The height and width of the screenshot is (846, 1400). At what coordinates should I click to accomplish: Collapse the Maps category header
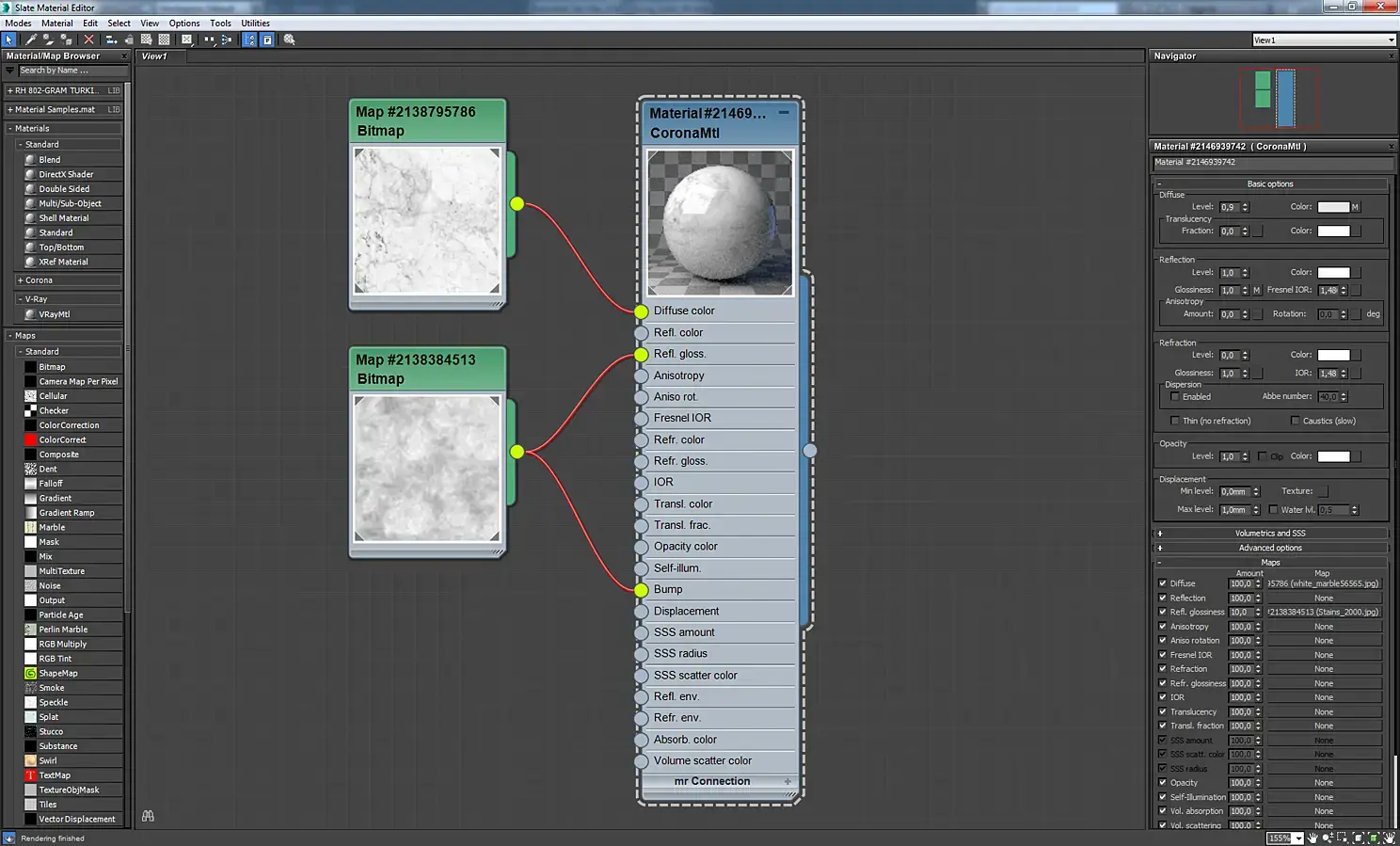coord(11,336)
